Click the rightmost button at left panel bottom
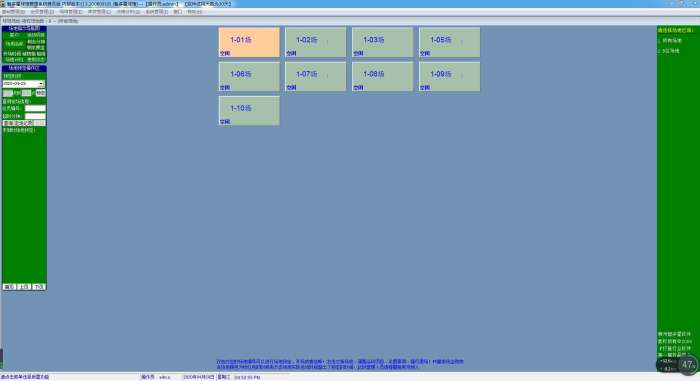Image resolution: width=700 pixels, height=381 pixels. [39, 287]
